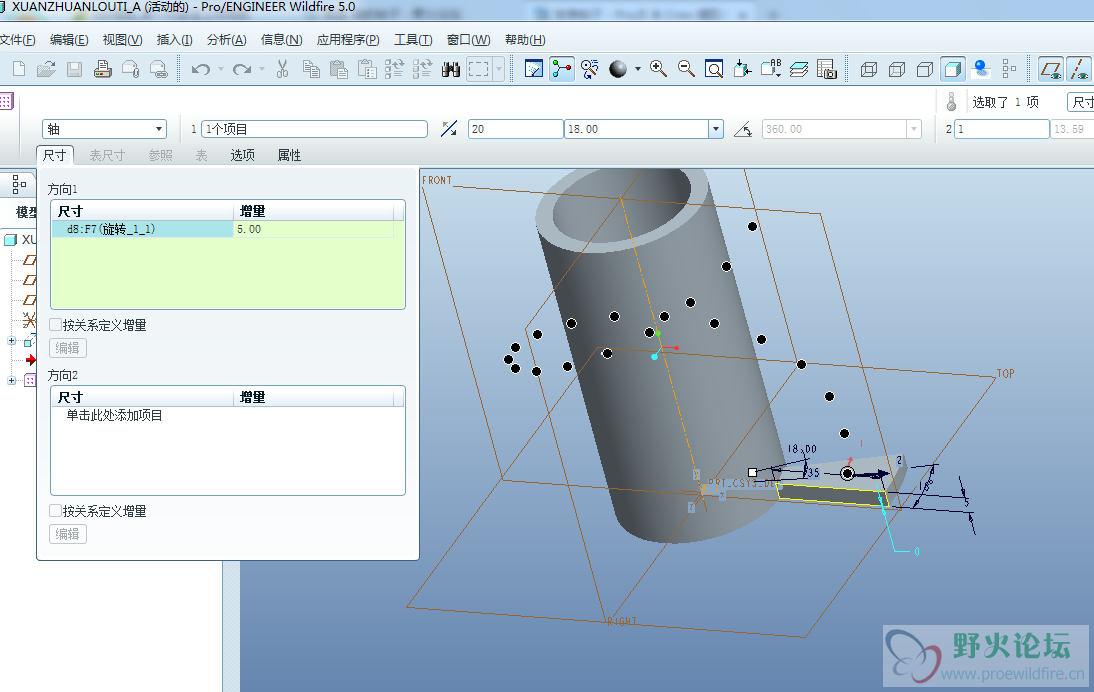Screen dimensions: 1094x692
Task: Open the Redo history dropdown arrow
Action: (262, 69)
